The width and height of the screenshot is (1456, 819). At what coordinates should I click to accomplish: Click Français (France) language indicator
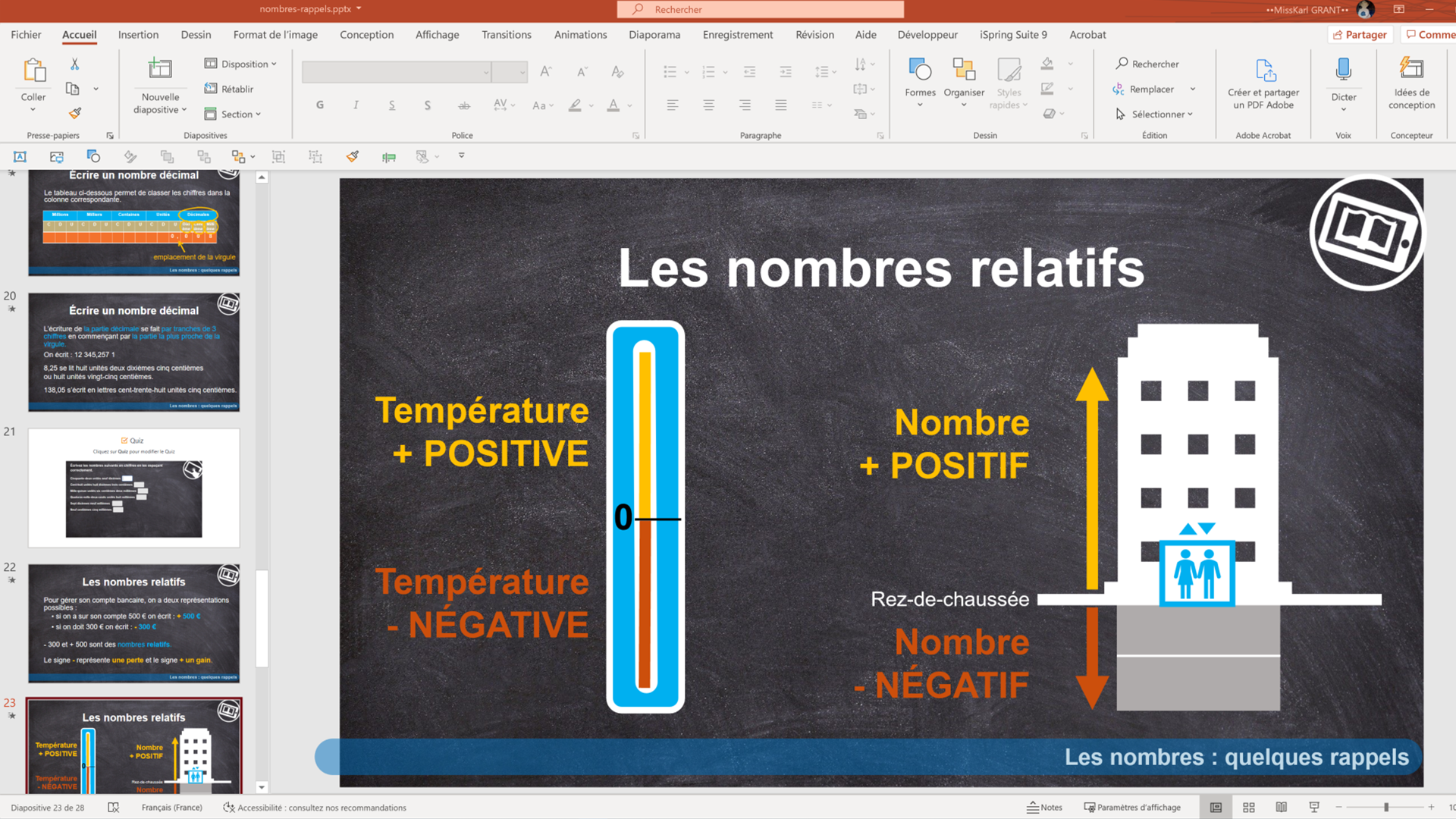pyautogui.click(x=172, y=808)
